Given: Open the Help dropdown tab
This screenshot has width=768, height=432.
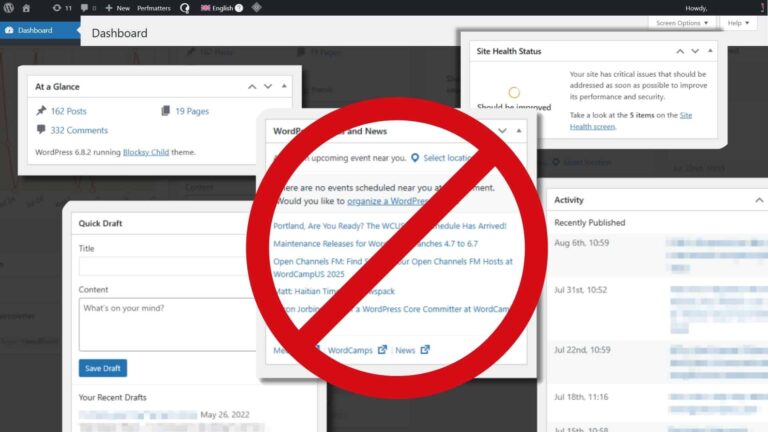Looking at the screenshot, I should (x=738, y=22).
